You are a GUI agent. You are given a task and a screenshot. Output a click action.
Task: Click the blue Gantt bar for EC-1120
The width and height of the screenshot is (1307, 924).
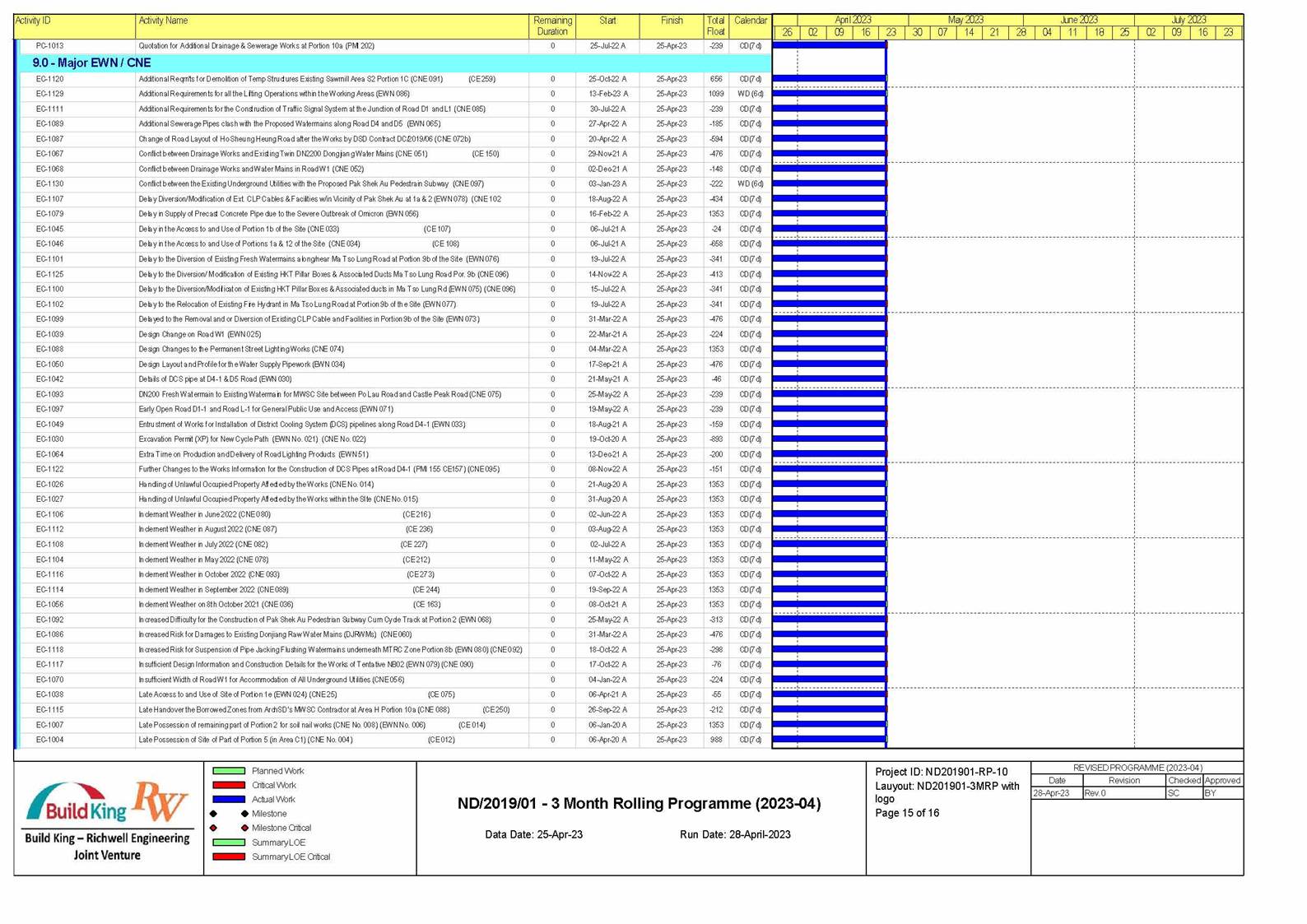click(829, 79)
